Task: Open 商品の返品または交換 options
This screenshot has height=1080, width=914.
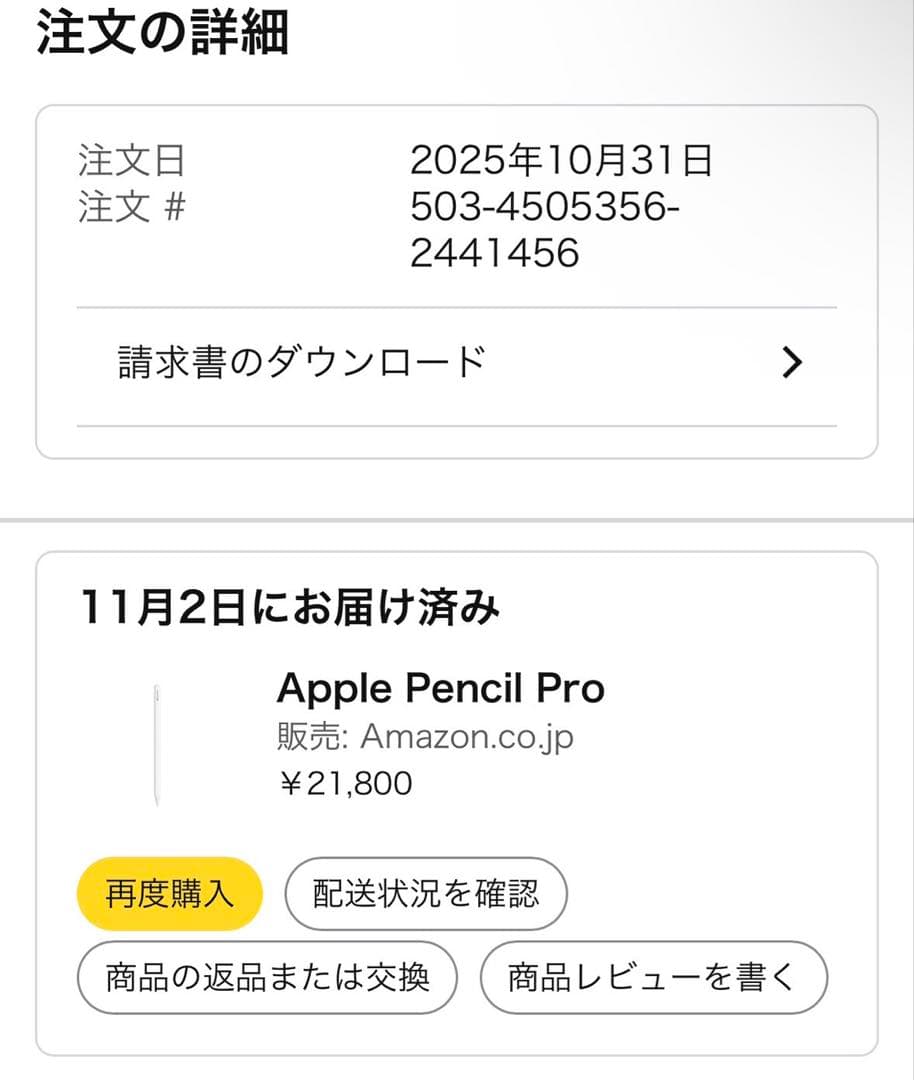Action: tap(267, 978)
